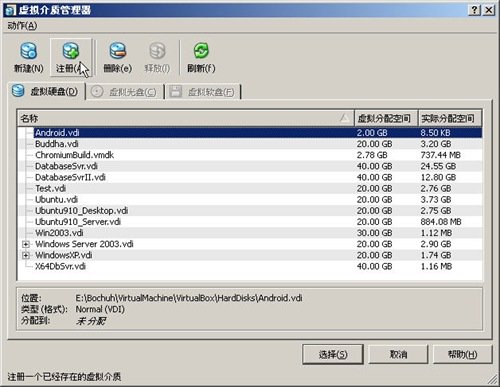Screen dimensions: 500x387
Task: Switch to the 虚拟光盘(C) tab
Action: click(124, 92)
